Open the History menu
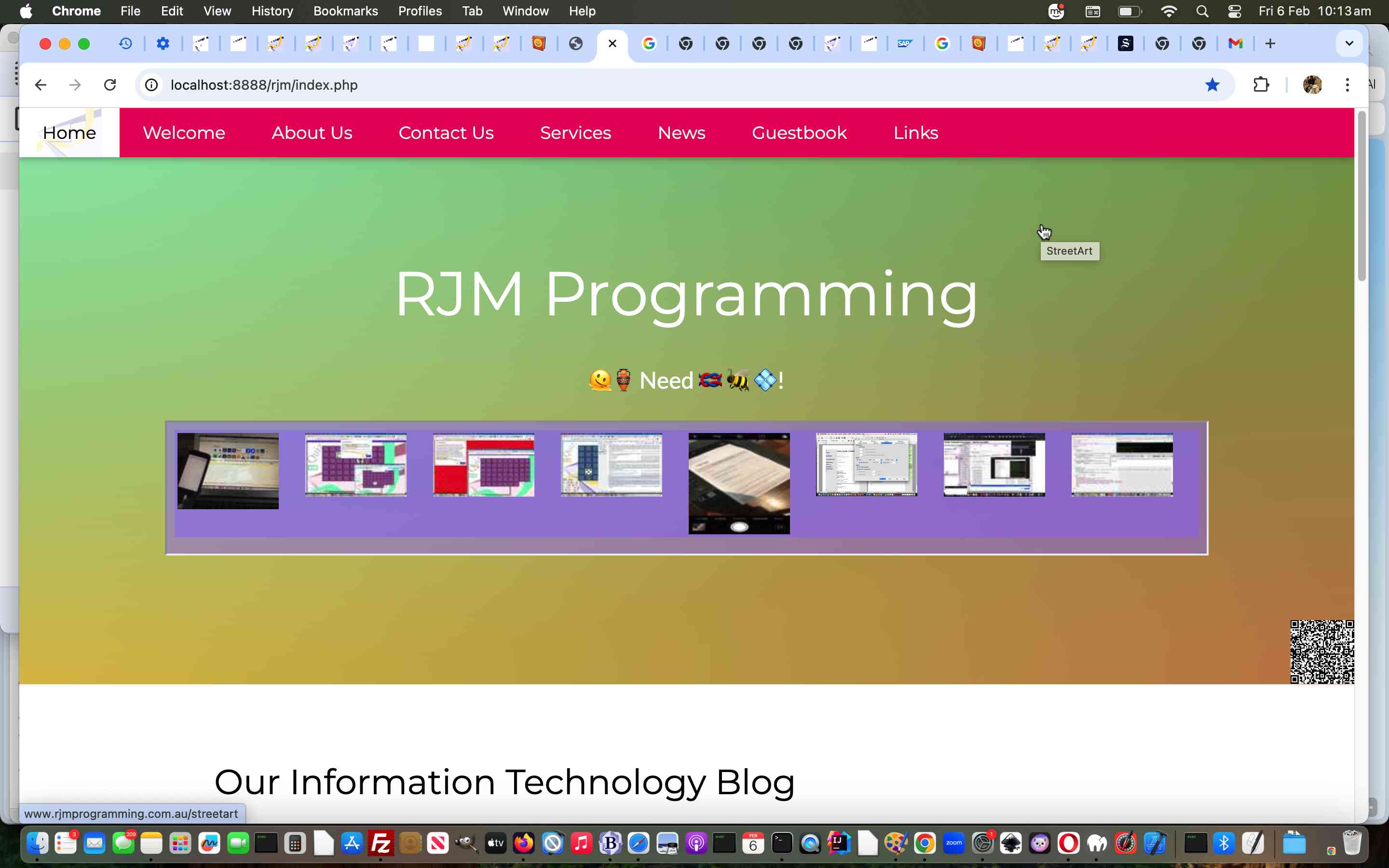The image size is (1389, 868). click(272, 11)
